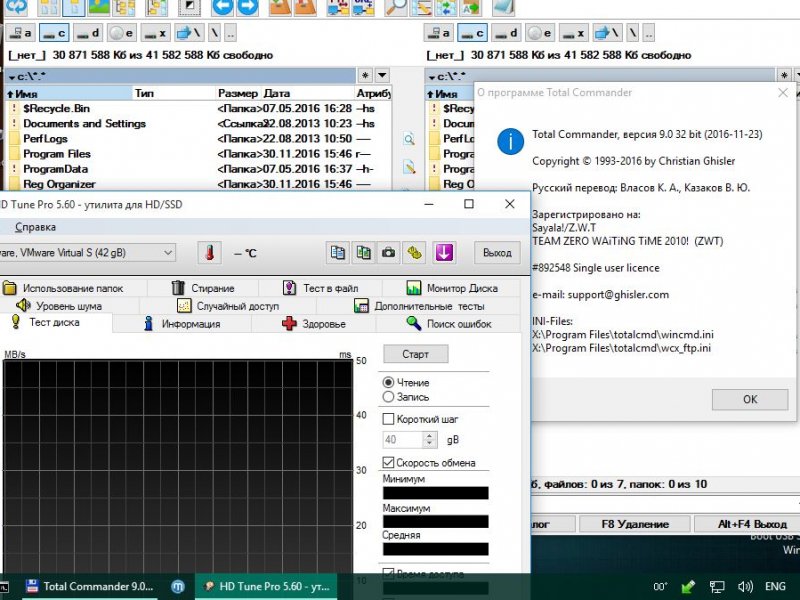This screenshot has width=800, height=600.
Task: Go forward using the blue right arrow
Action: point(248,7)
